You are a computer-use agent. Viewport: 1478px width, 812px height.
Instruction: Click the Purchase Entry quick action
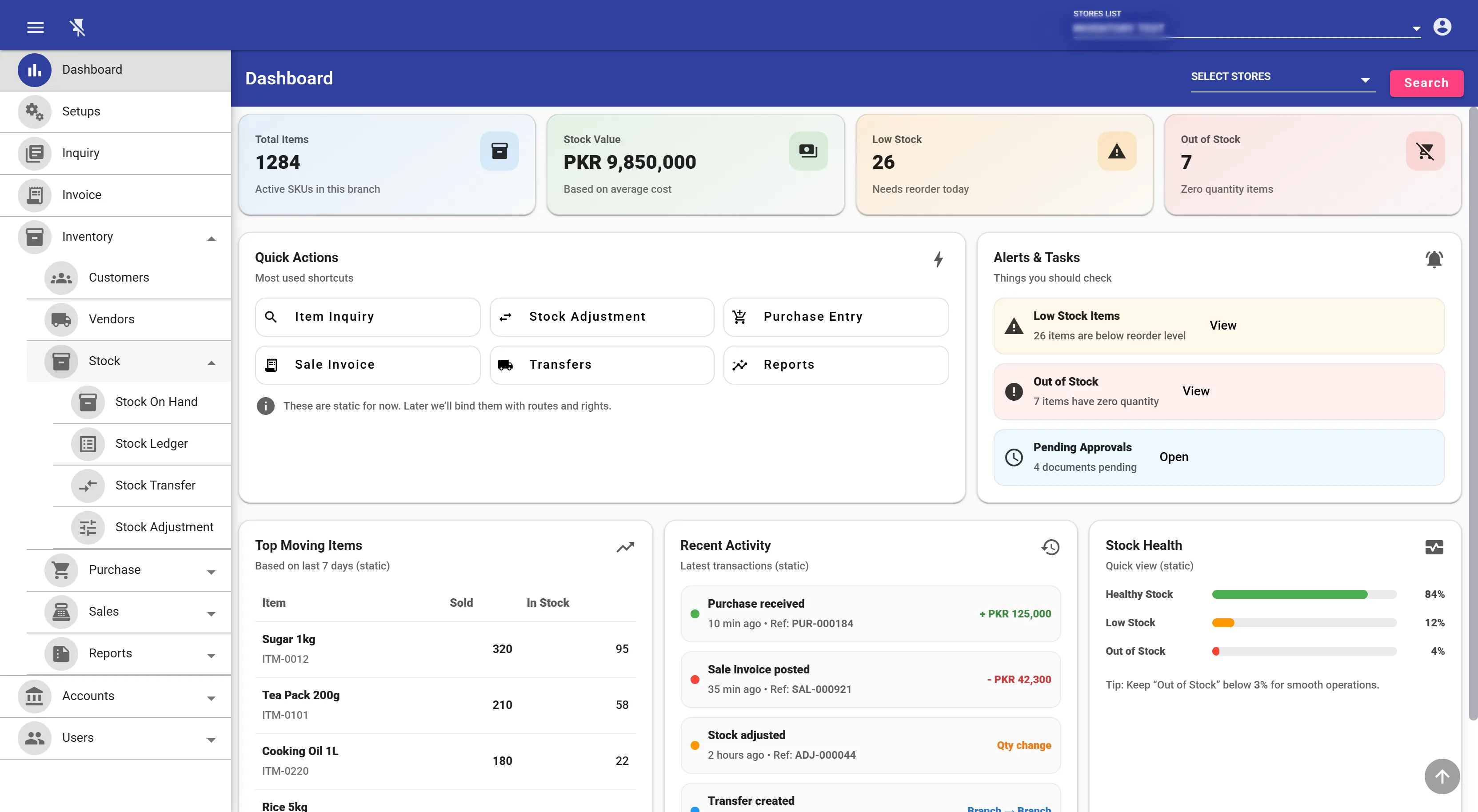pyautogui.click(x=835, y=317)
